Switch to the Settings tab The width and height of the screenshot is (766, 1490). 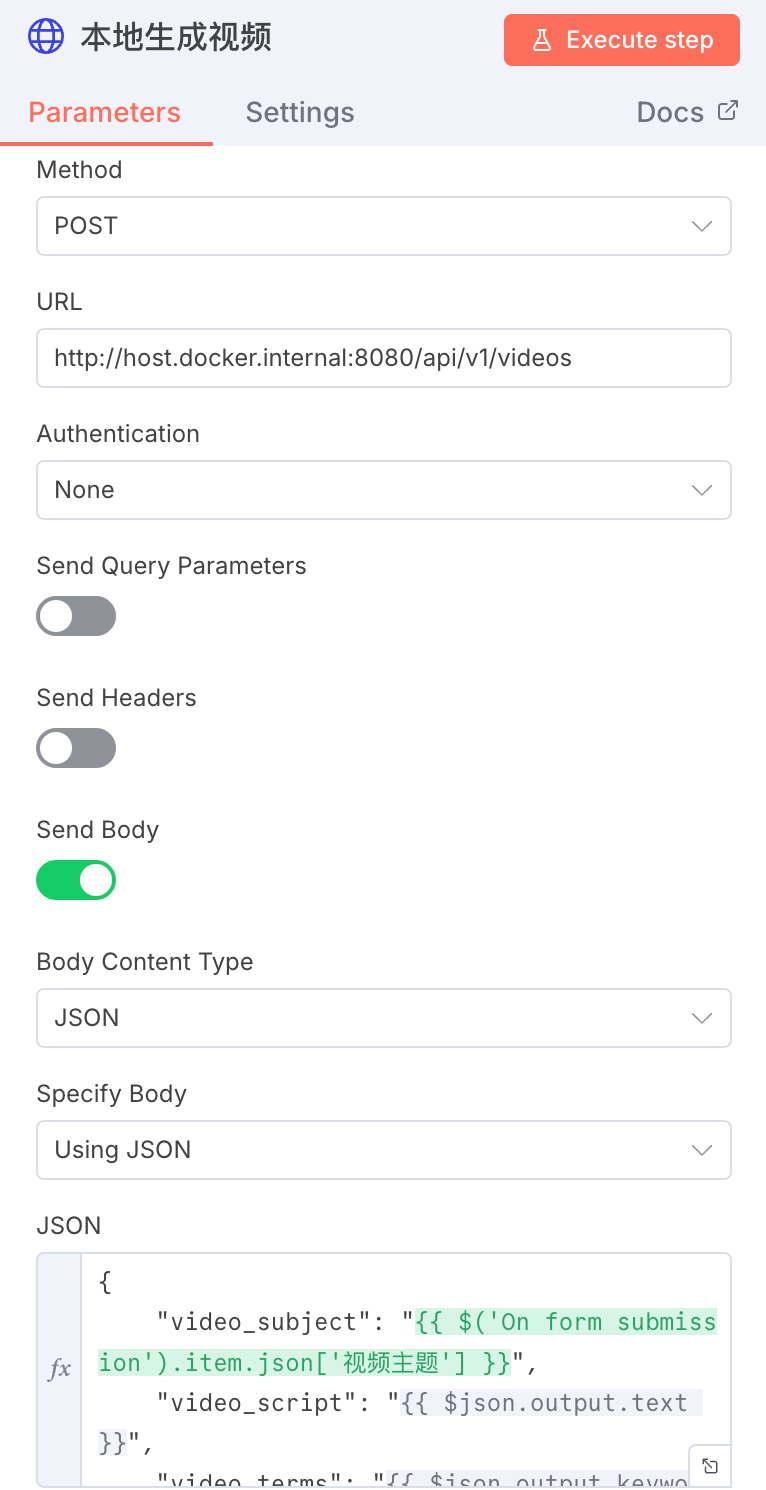tap(300, 112)
